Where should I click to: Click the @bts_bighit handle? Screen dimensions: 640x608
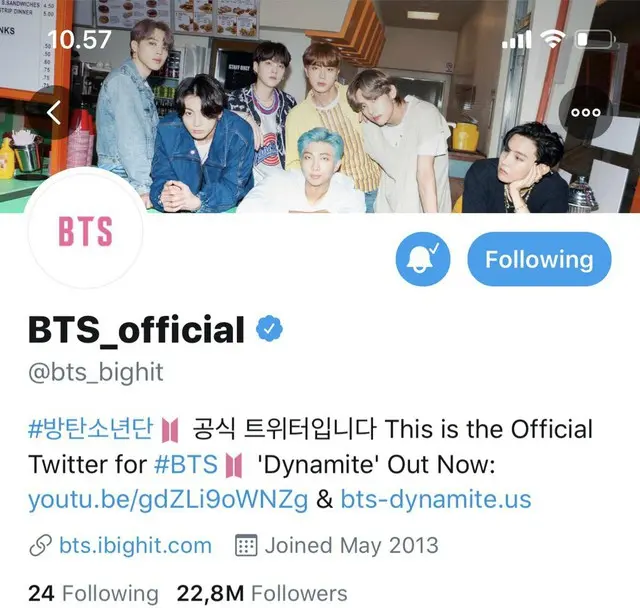(x=96, y=372)
